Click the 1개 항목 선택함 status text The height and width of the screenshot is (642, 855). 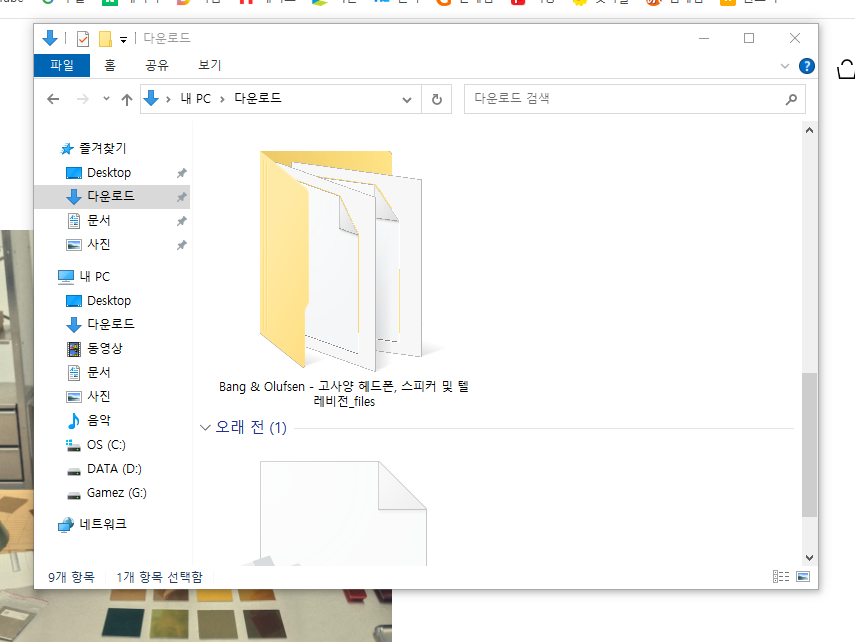(x=159, y=577)
